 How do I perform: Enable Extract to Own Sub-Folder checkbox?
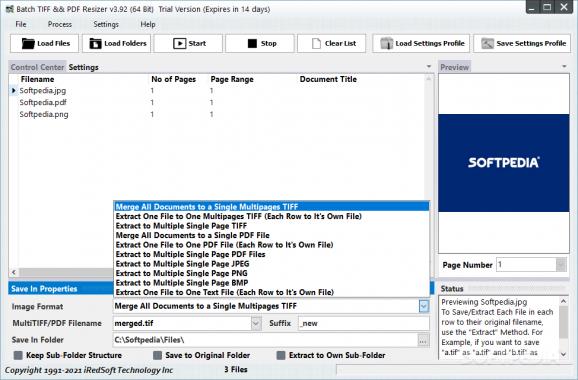[281, 355]
